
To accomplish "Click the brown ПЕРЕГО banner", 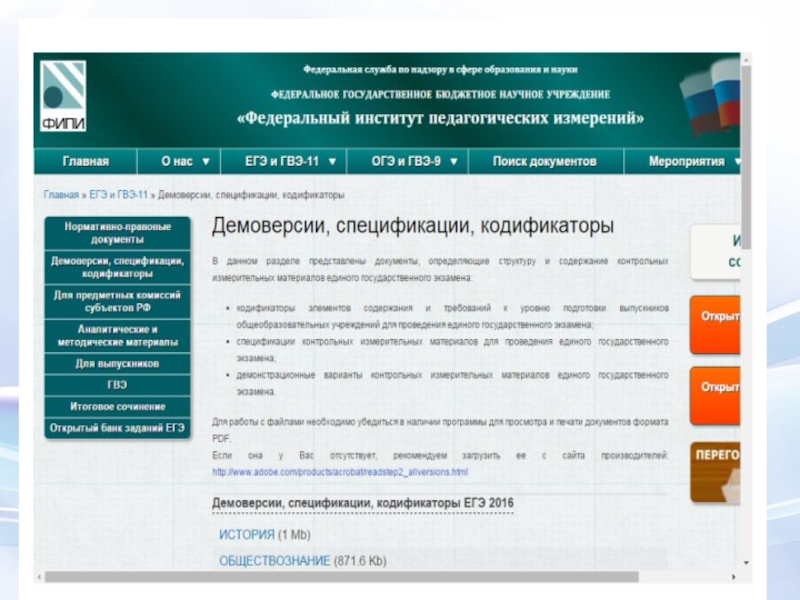I will tap(715, 472).
